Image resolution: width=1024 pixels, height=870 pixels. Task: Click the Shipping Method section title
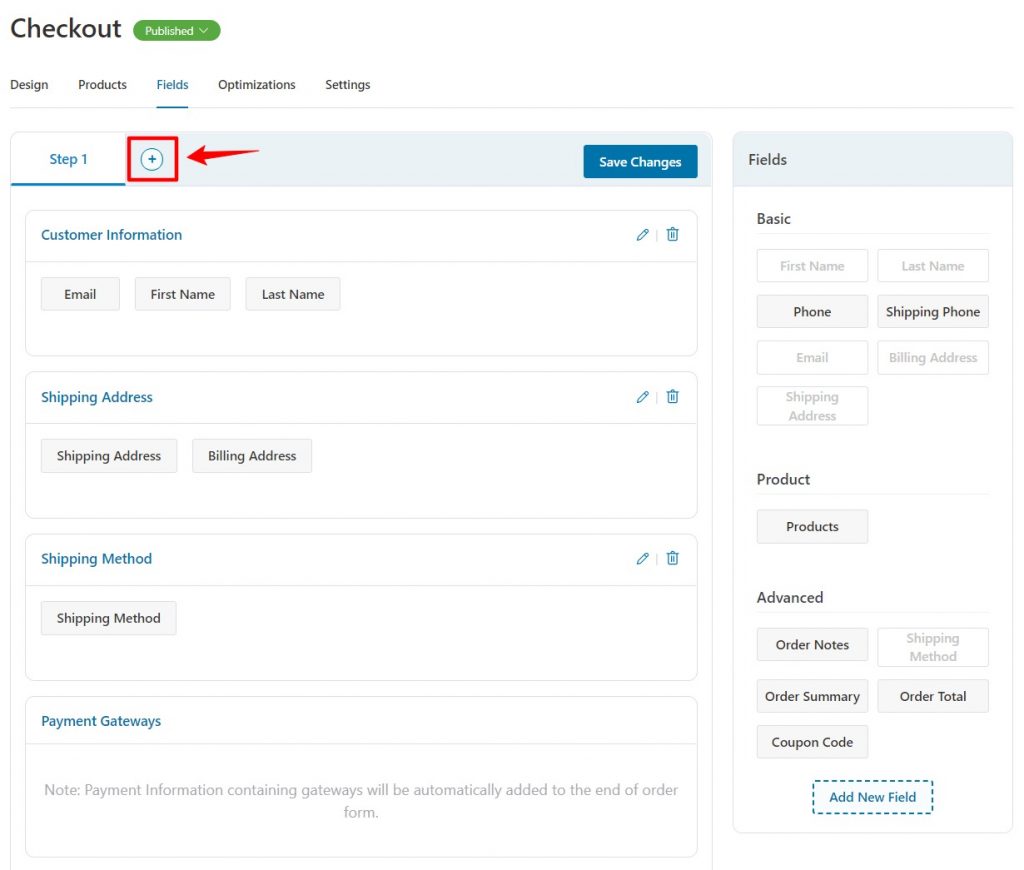(97, 558)
